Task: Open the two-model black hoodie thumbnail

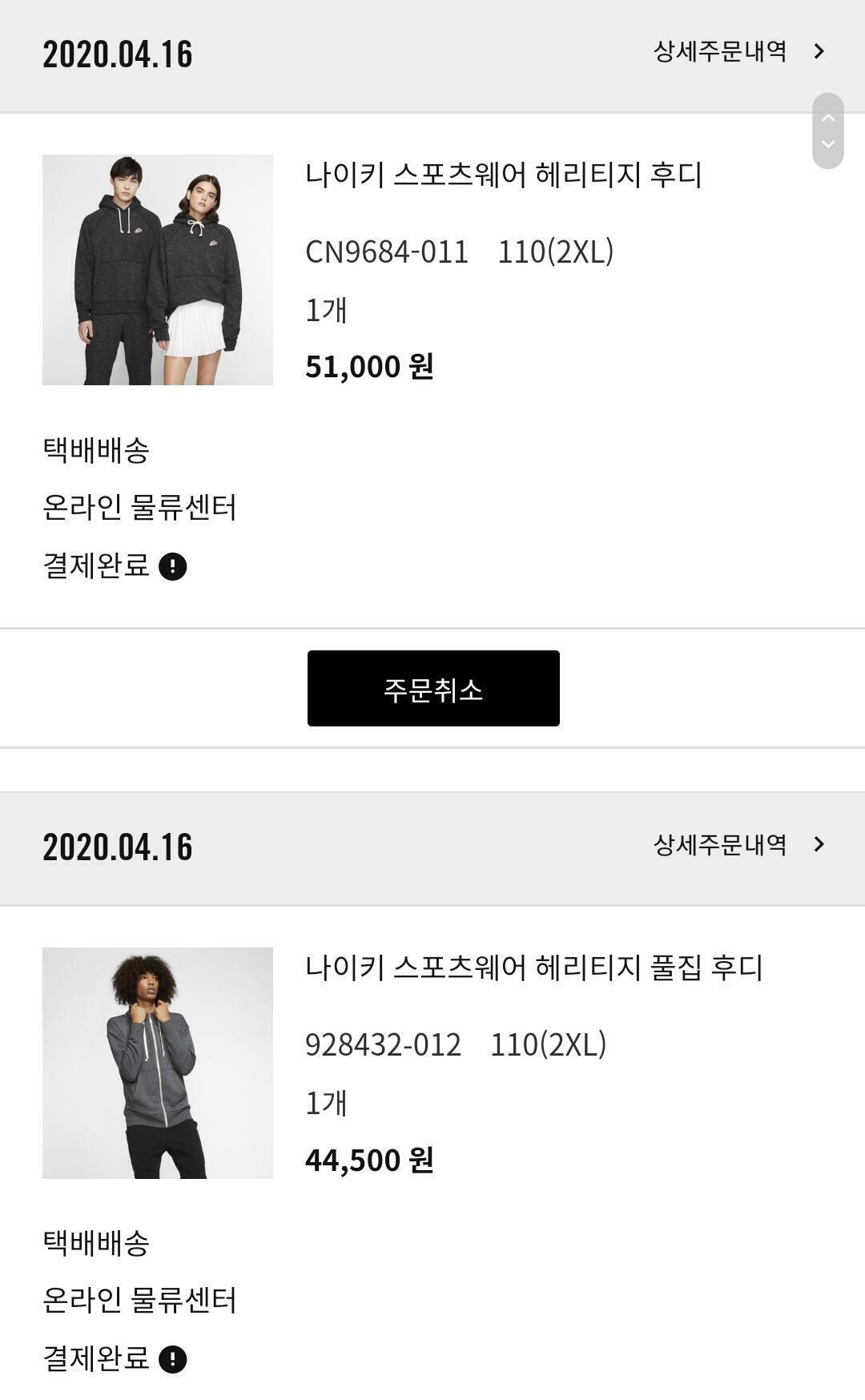Action: (158, 270)
